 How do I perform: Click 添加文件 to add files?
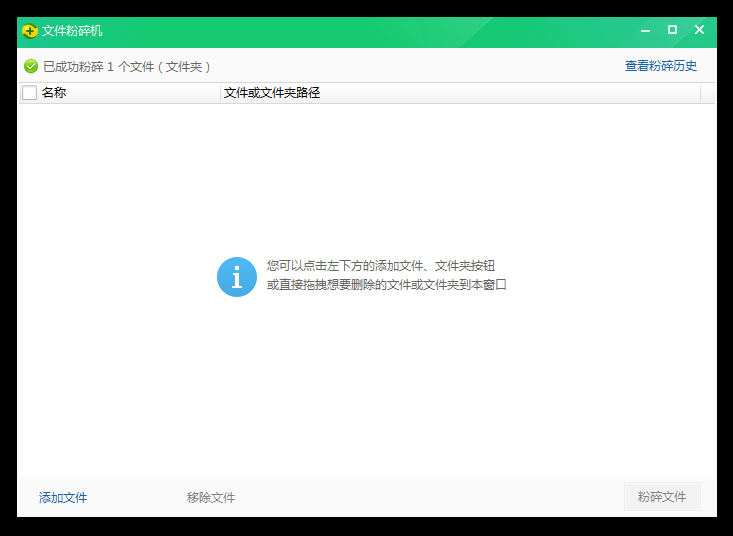(x=63, y=497)
